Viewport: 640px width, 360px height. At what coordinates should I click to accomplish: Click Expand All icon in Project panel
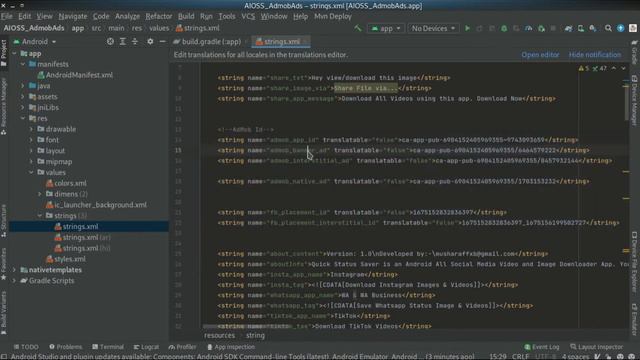point(122,42)
